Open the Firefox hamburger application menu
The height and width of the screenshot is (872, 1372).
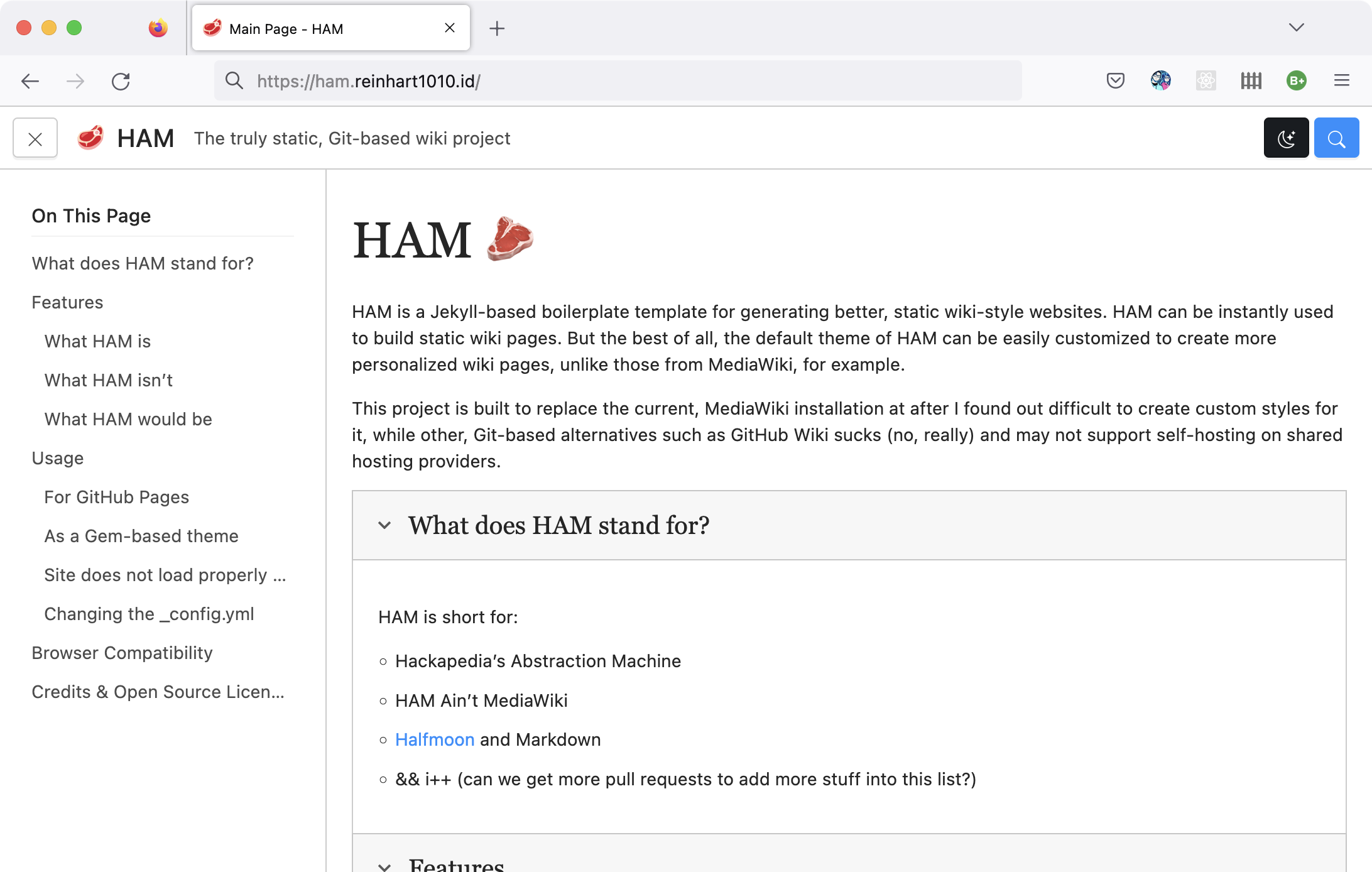[1341, 81]
